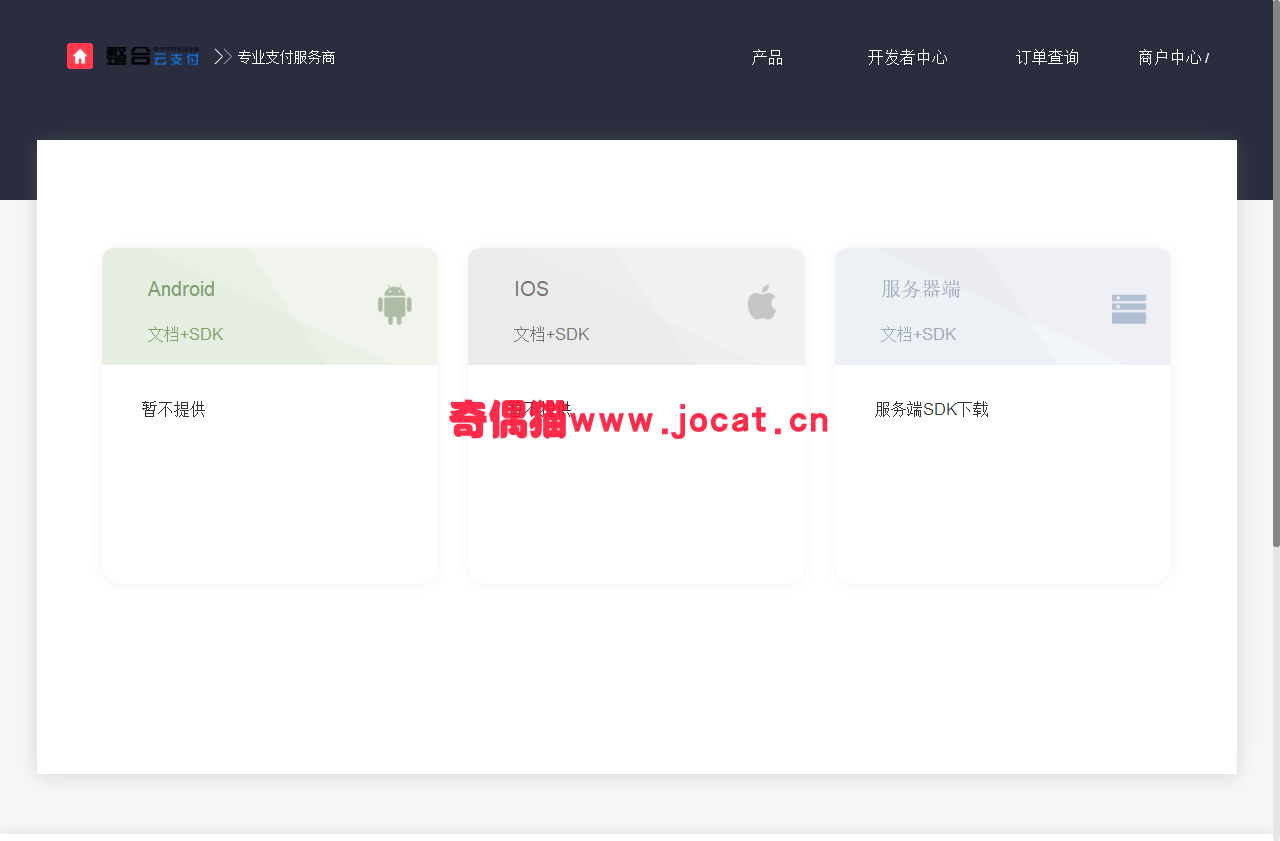Click the page's vertical scrollbar thumb
The image size is (1280, 841).
coord(1276,273)
